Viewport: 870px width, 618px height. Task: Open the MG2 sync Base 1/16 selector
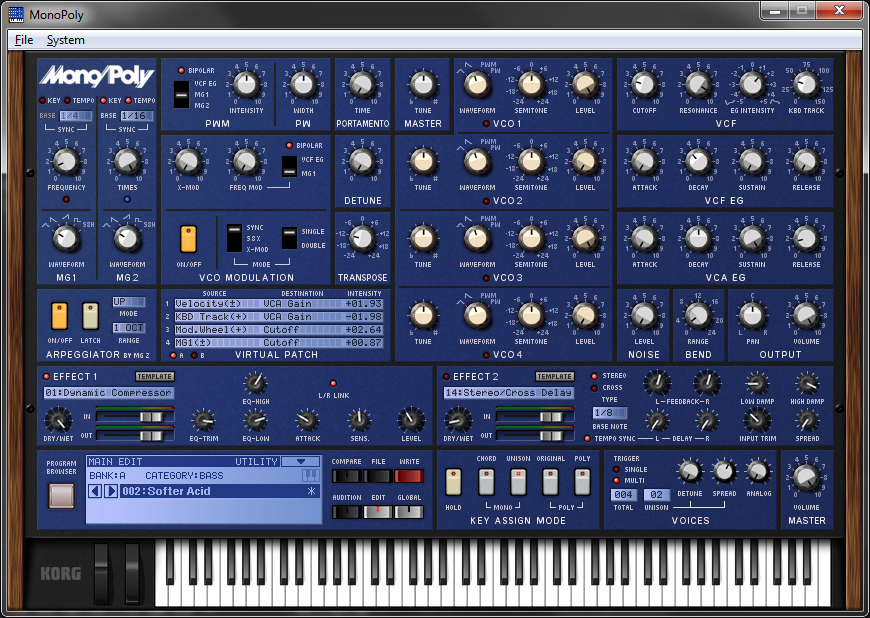[x=136, y=116]
